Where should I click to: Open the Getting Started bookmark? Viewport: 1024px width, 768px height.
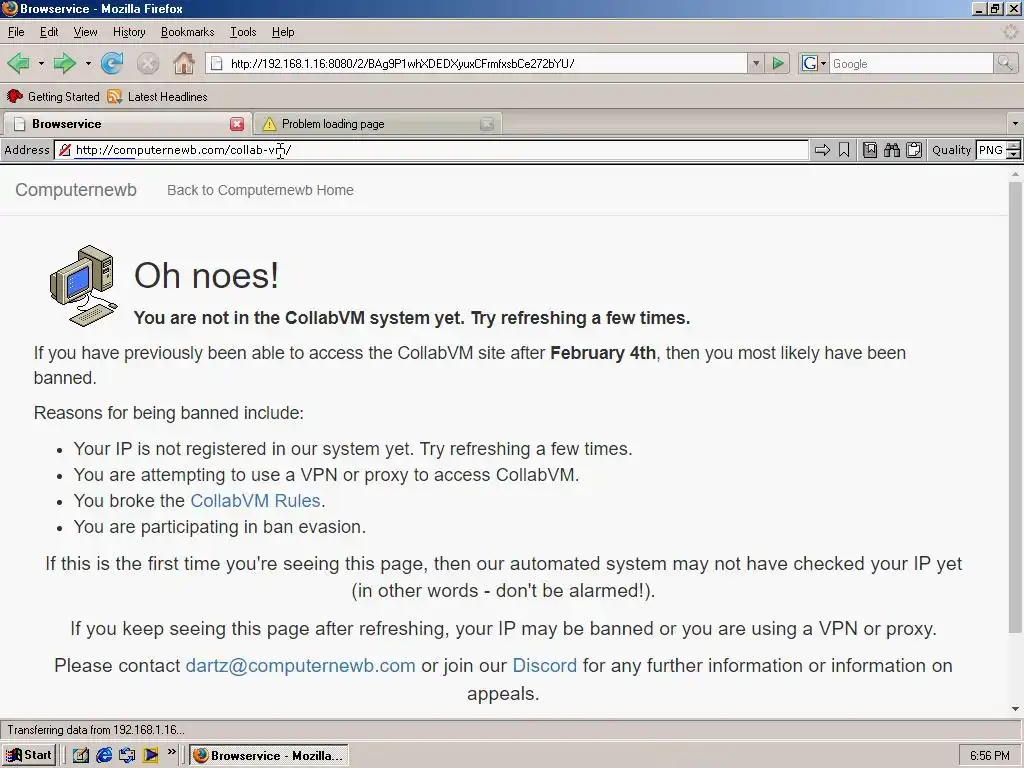click(53, 97)
